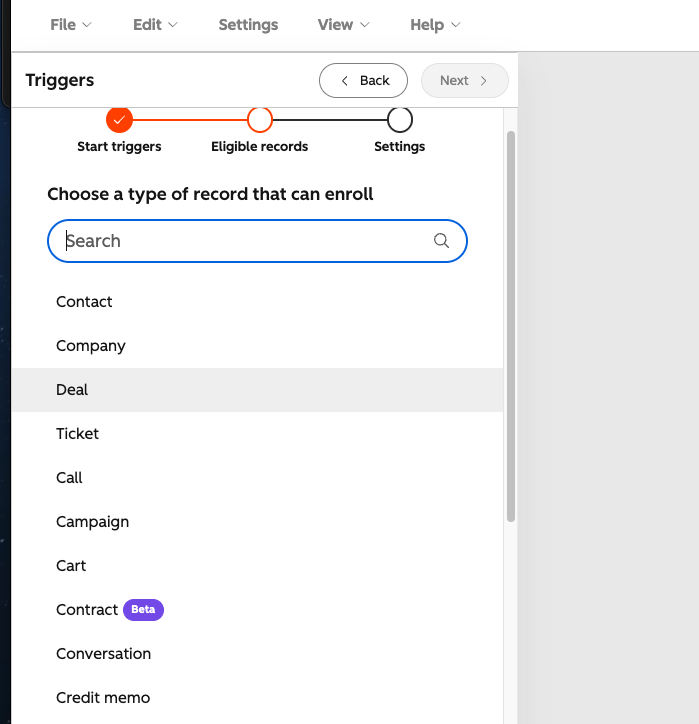The image size is (699, 724).
Task: Click the Start triggers step label
Action: pos(119,146)
